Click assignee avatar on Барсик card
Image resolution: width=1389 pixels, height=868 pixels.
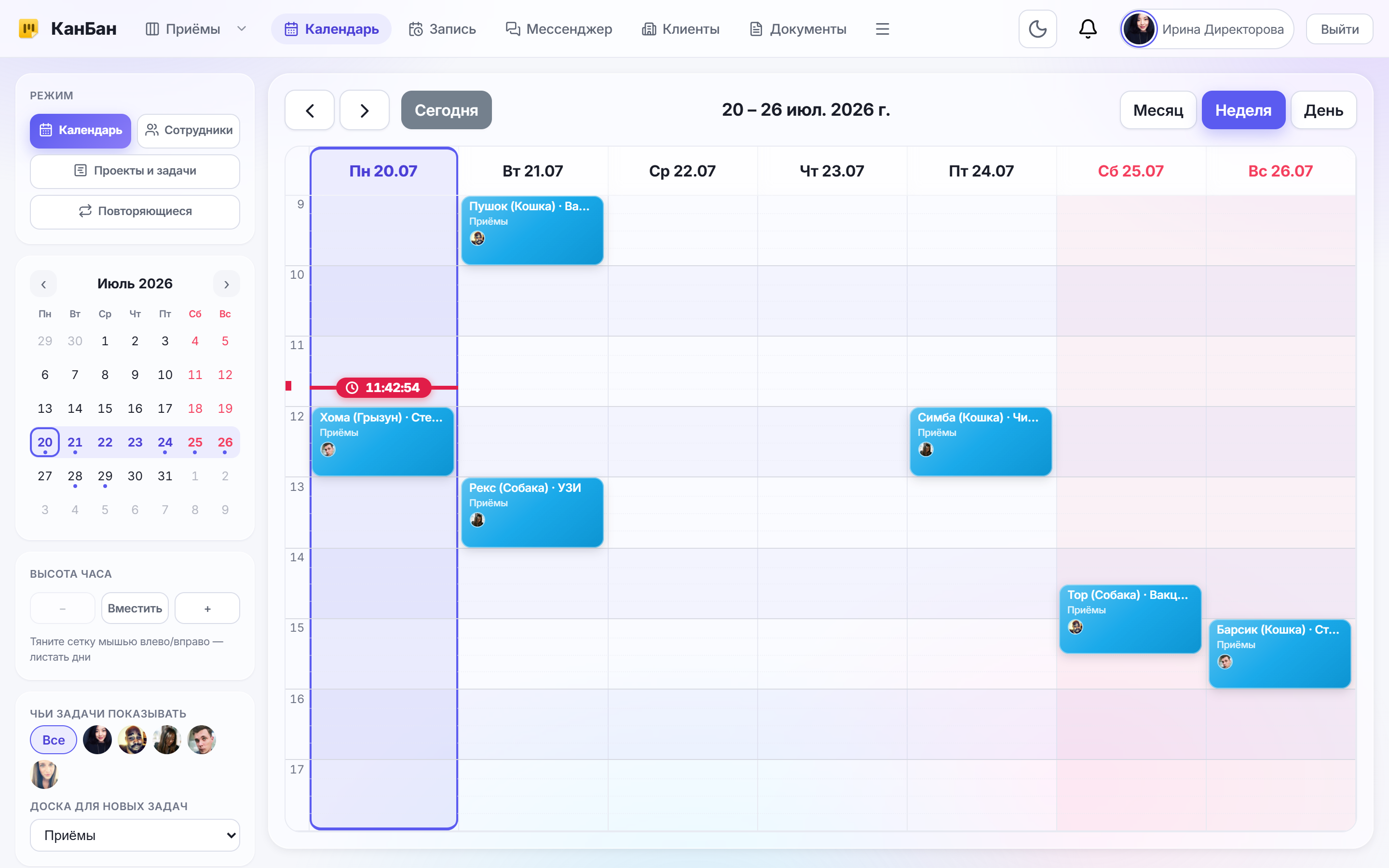point(1225,662)
